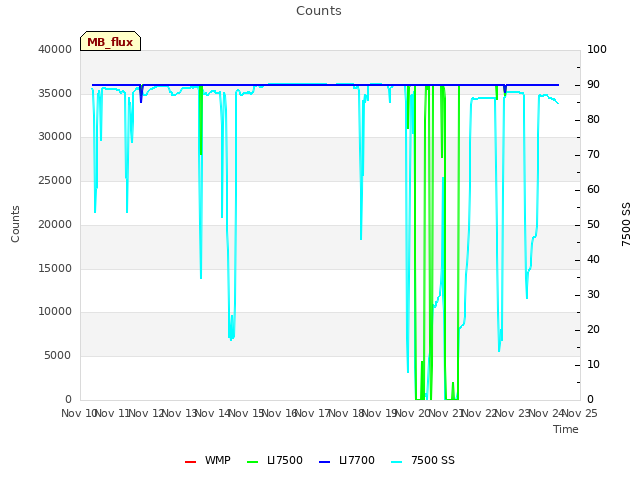Image resolution: width=640 pixels, height=480 pixels.
Task: Click the 40000 tick on the left axis
Action: [x=55, y=49]
